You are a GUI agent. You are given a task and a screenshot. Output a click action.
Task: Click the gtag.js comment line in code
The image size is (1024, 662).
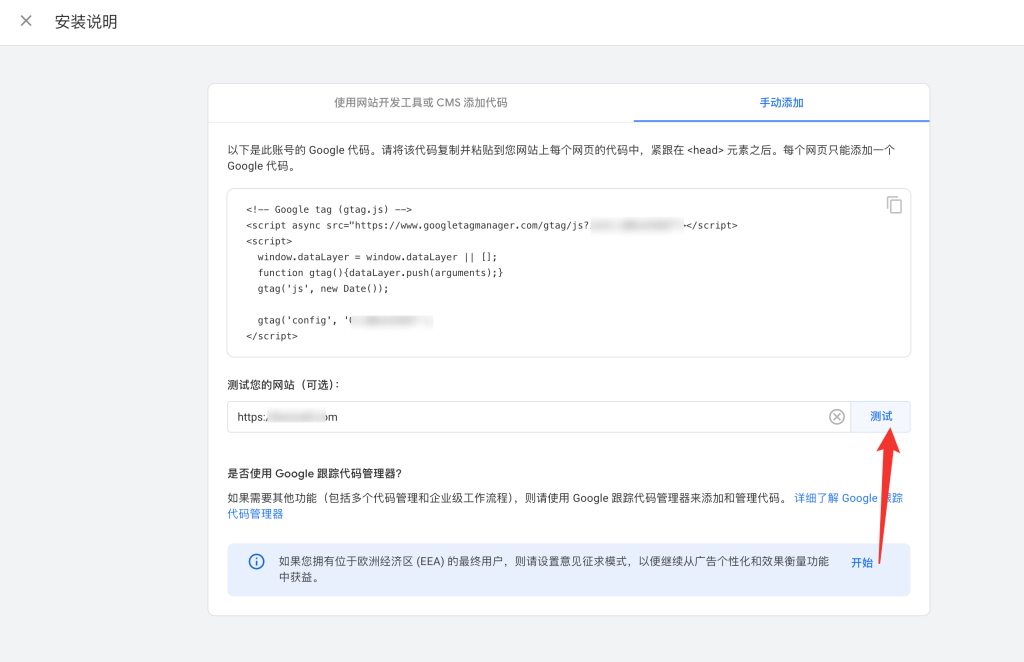click(x=328, y=210)
